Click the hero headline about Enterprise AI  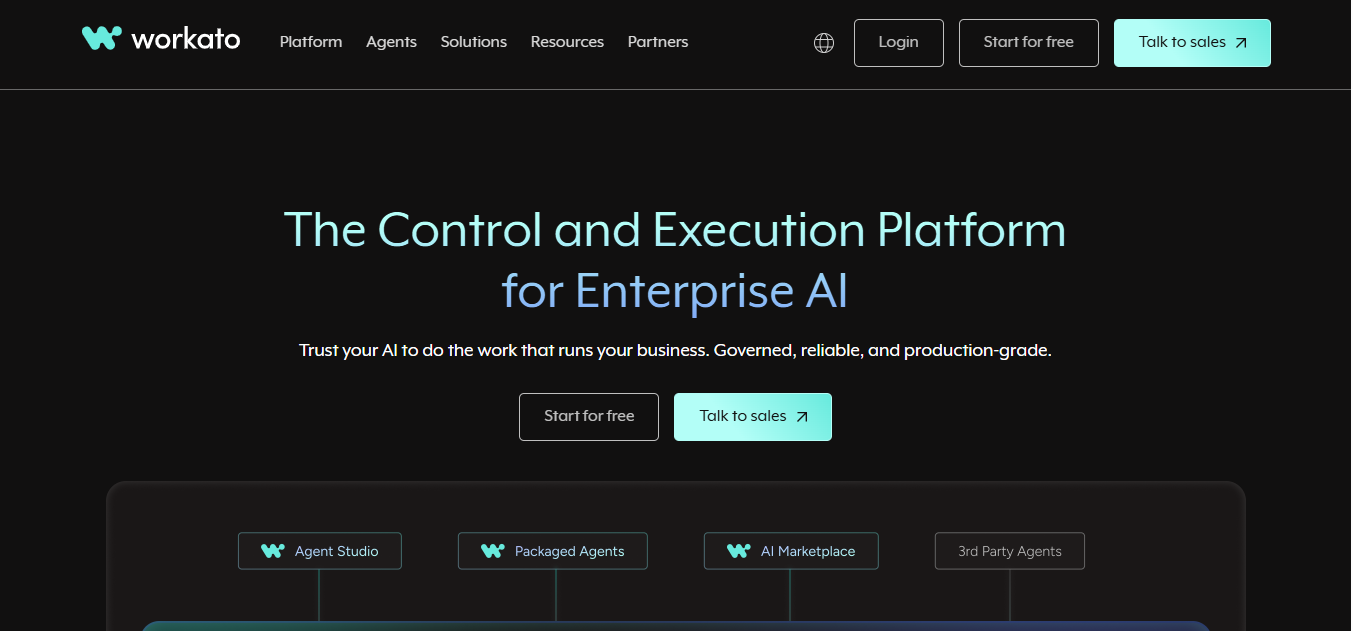coord(675,260)
